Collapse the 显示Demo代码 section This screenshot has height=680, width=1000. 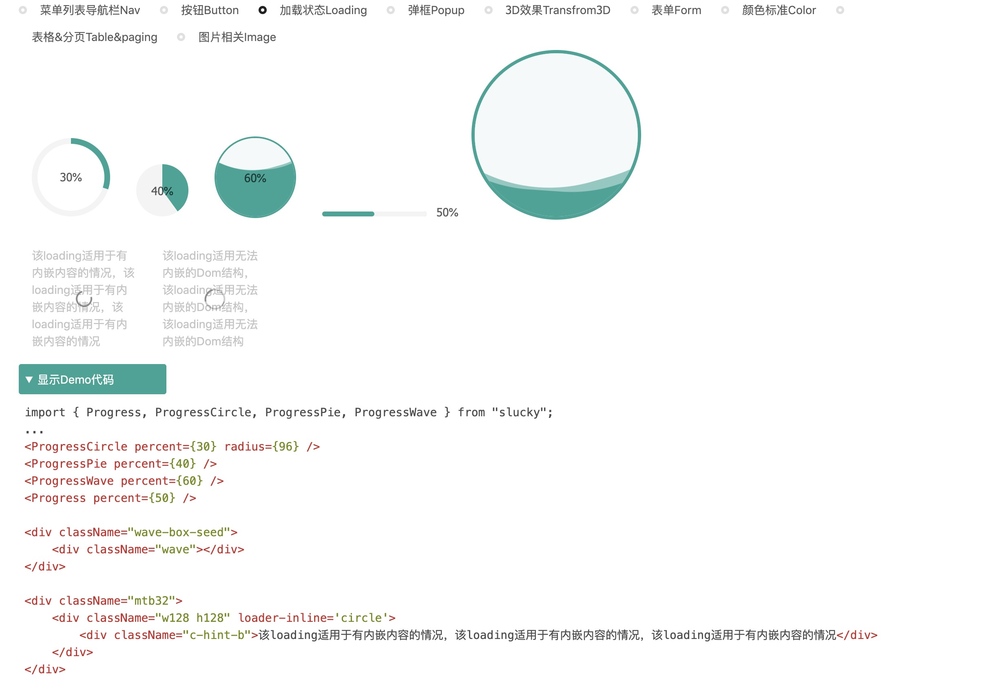92,380
